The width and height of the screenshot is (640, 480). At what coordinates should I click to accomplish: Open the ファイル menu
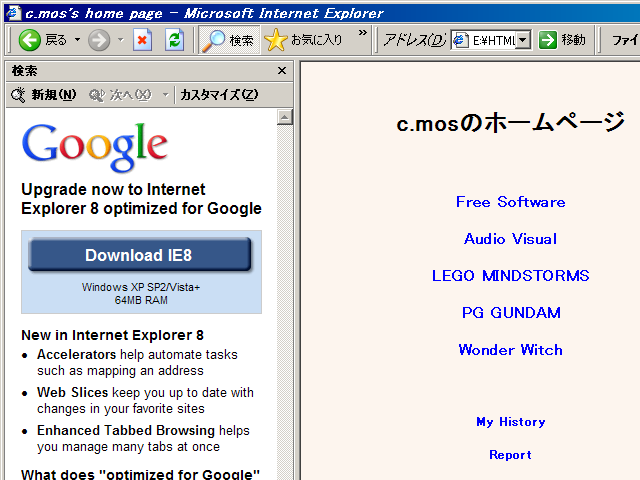pyautogui.click(x=624, y=40)
